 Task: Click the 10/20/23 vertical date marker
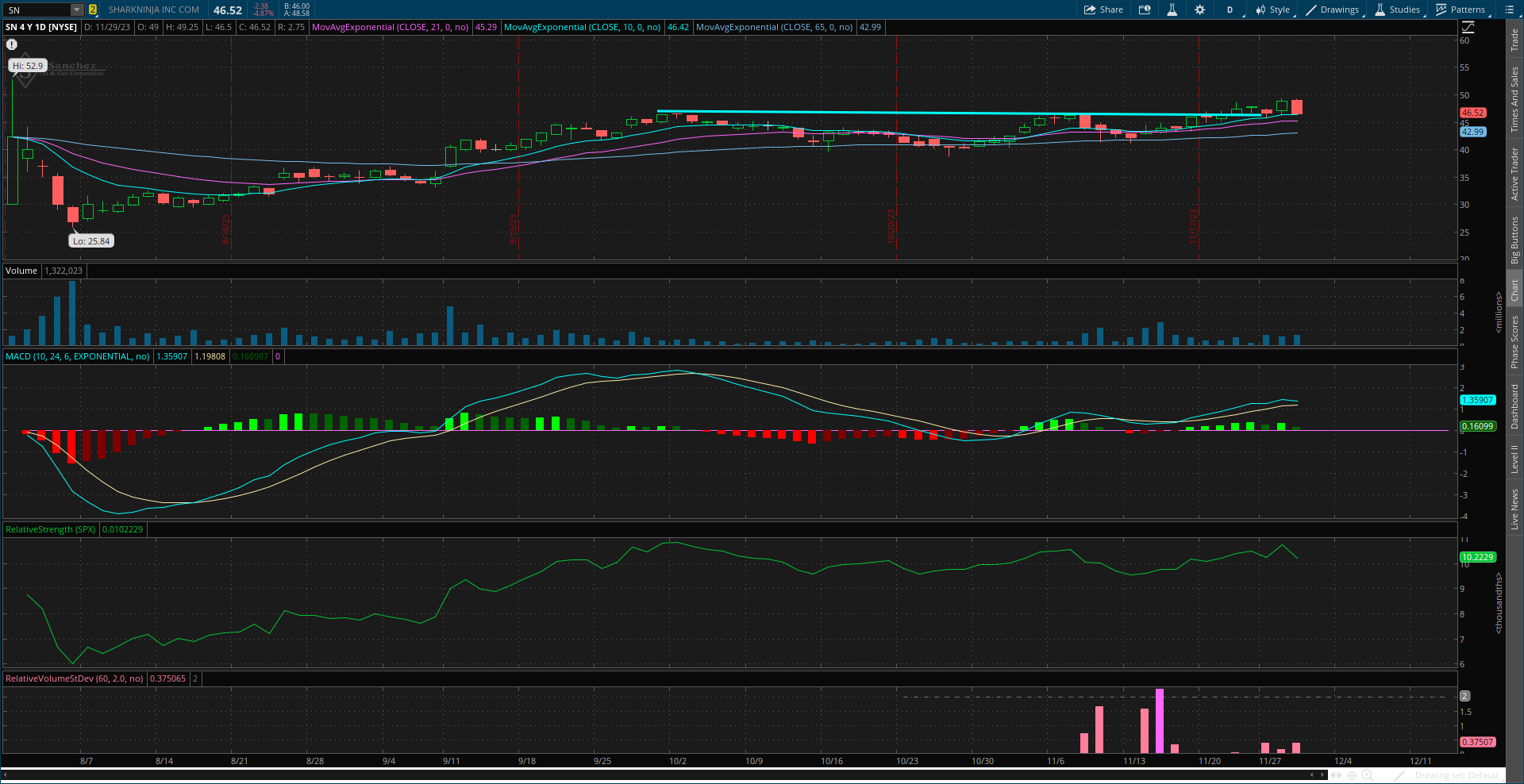coord(891,227)
